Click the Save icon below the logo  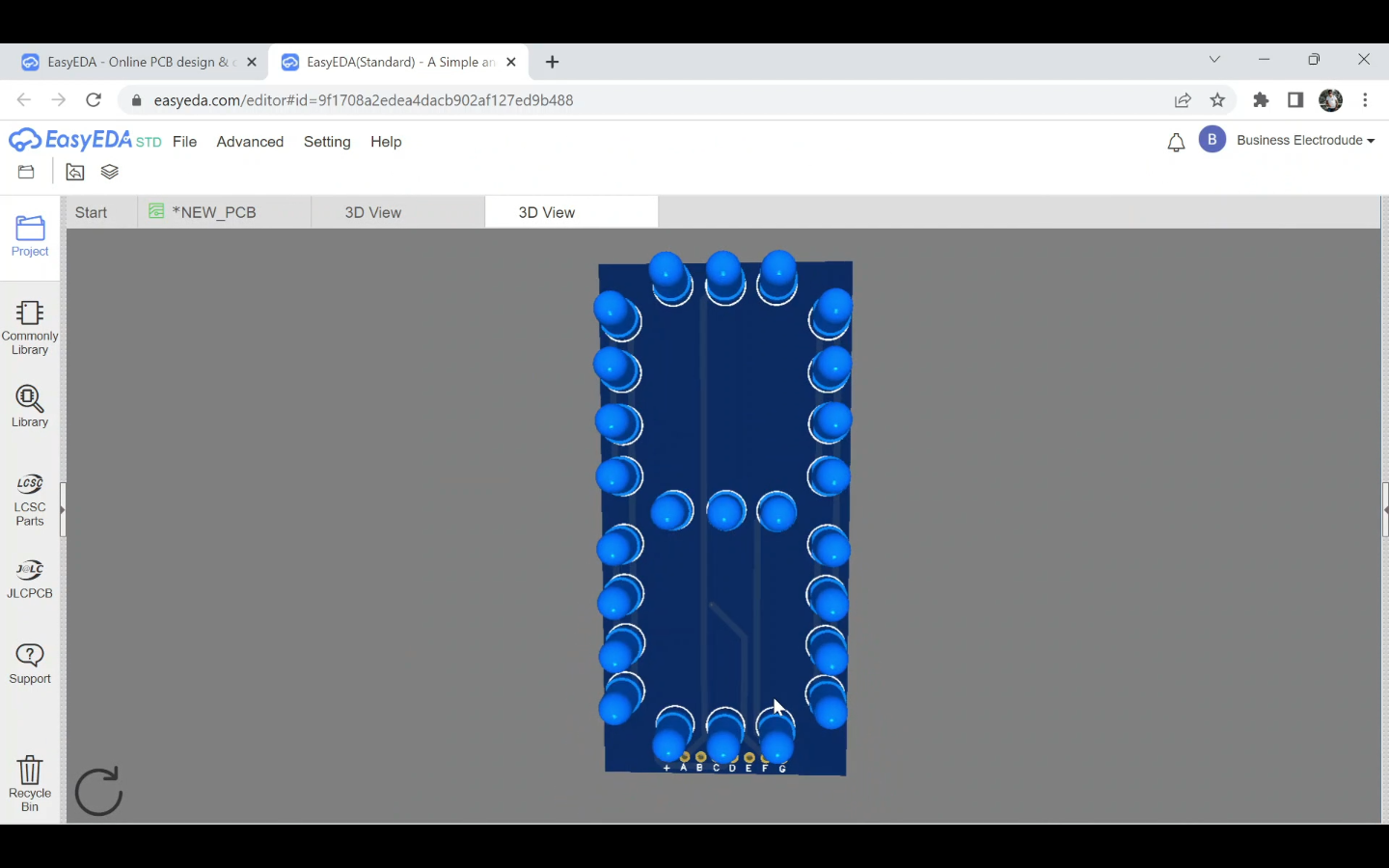coord(25,172)
